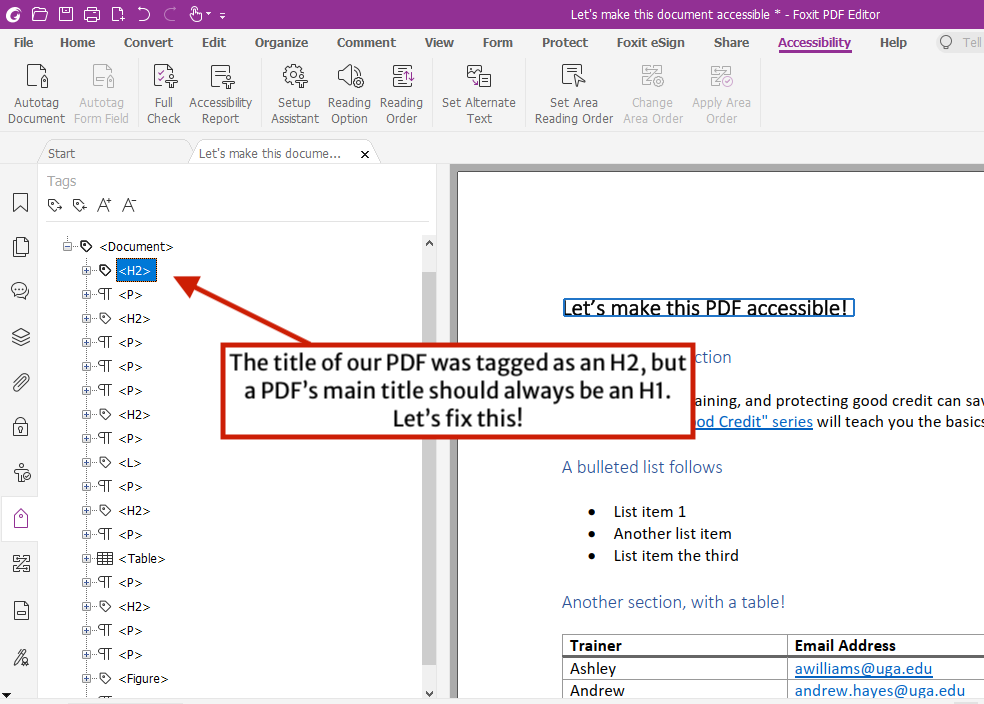Click the Tags panel scrollbar down arrow
984x704 pixels.
pos(429,692)
